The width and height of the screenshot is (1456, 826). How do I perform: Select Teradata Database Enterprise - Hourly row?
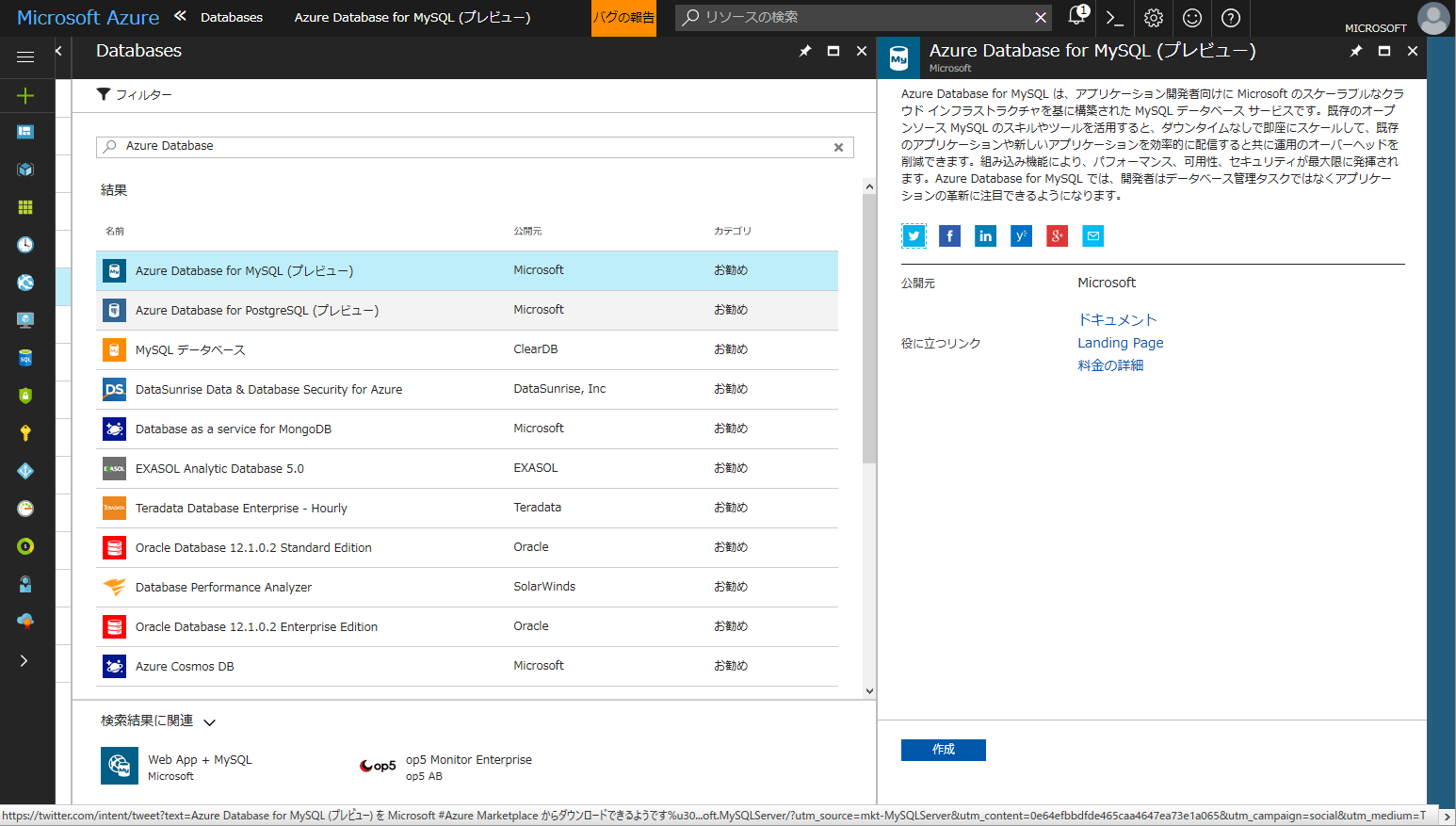point(467,508)
